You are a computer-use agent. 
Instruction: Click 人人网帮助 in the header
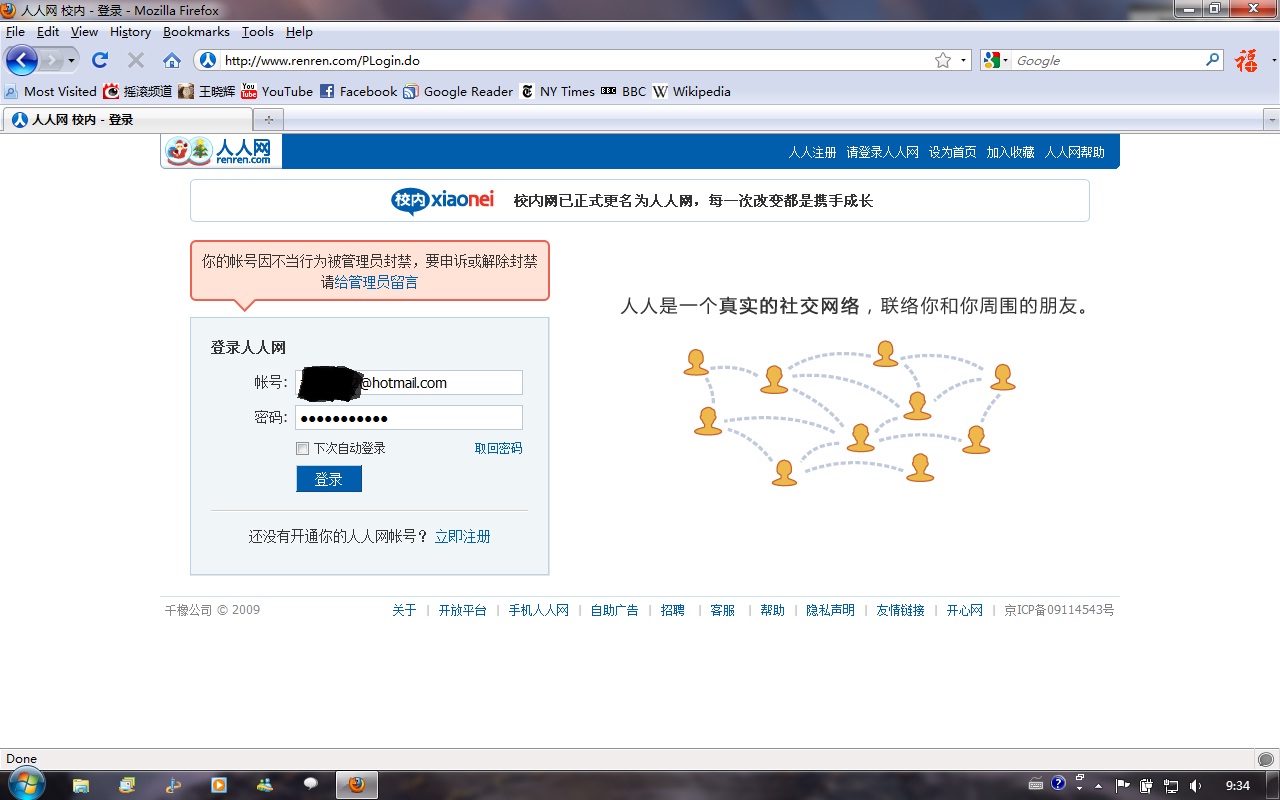[1075, 152]
